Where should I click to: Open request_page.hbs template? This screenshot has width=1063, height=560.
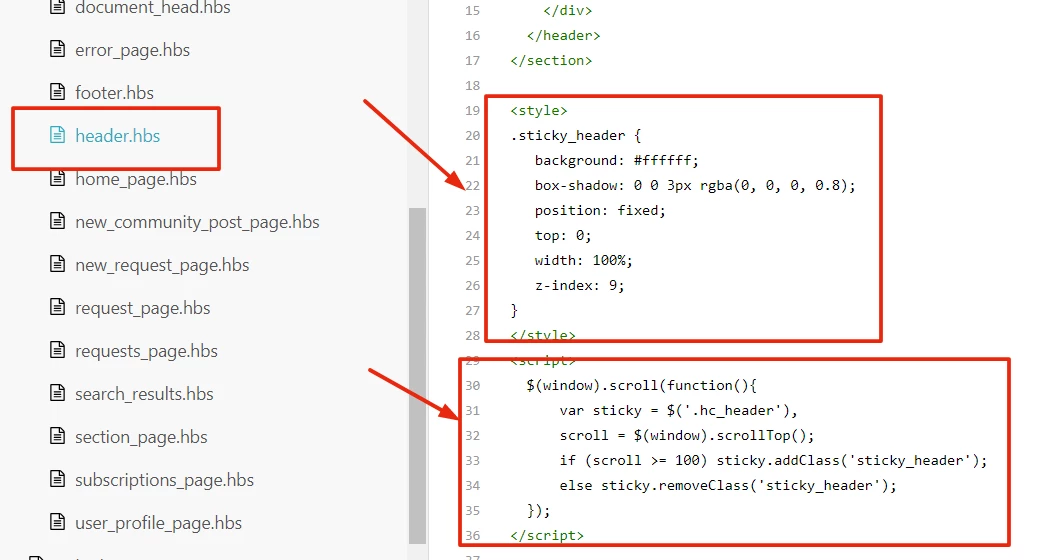(x=142, y=308)
